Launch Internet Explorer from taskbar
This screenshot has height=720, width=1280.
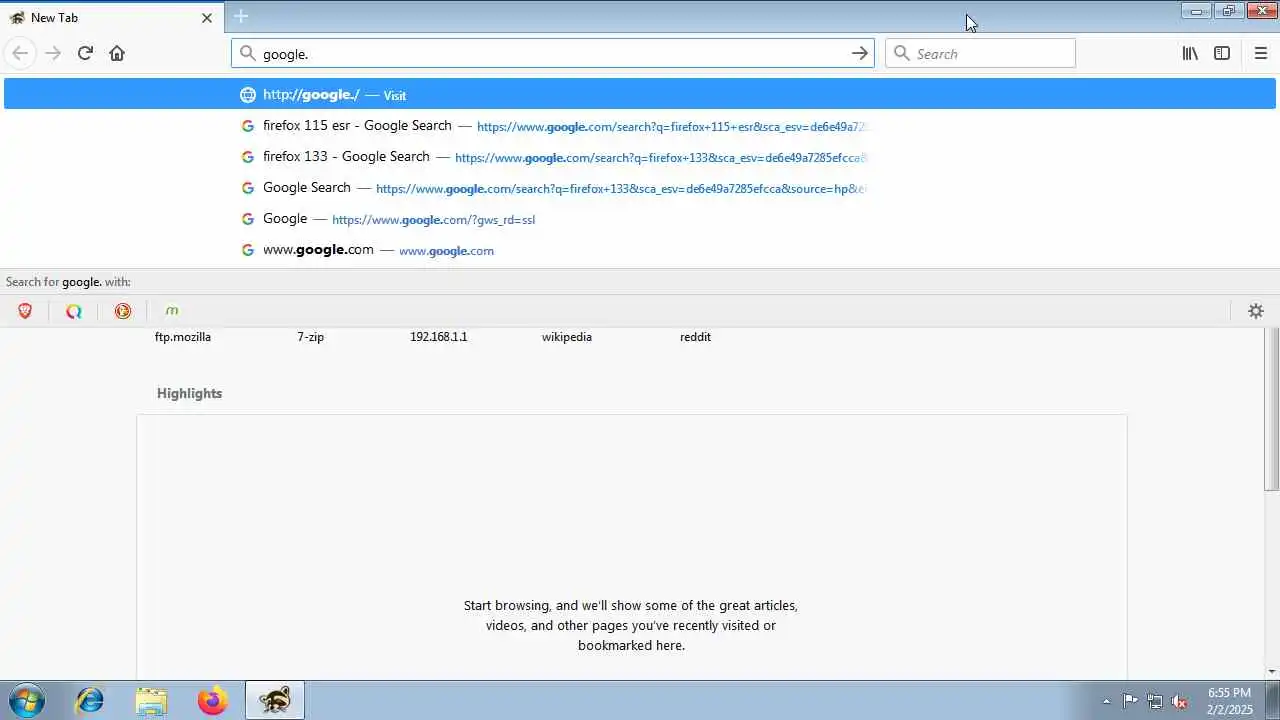90,701
